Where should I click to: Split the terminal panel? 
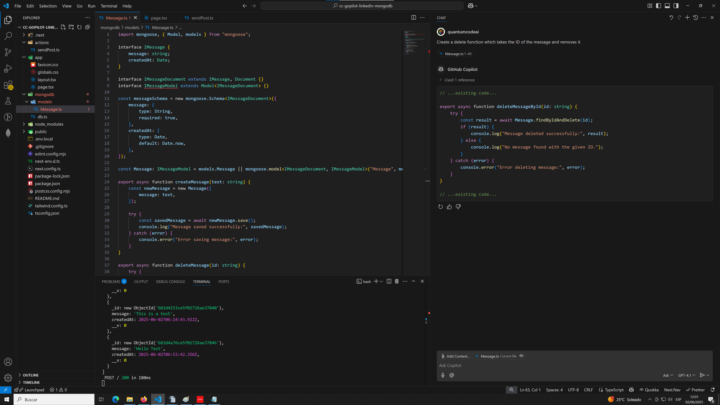[388, 281]
